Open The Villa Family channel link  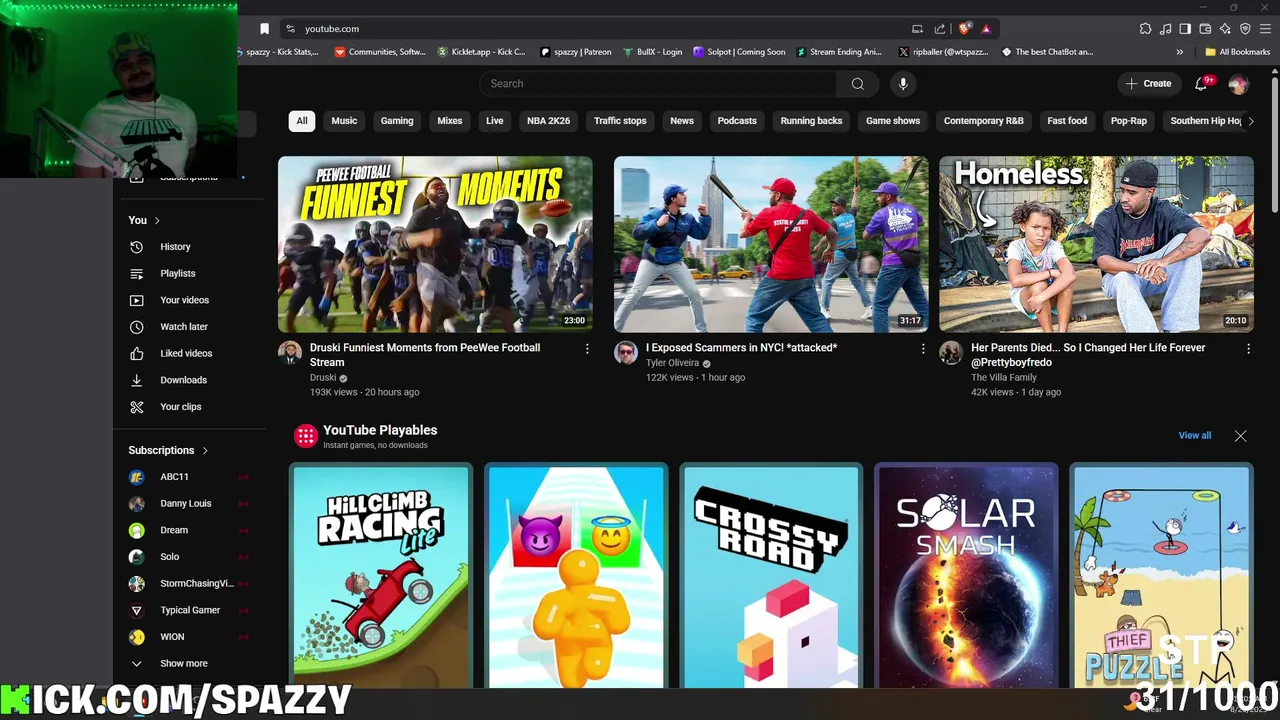tap(1004, 378)
